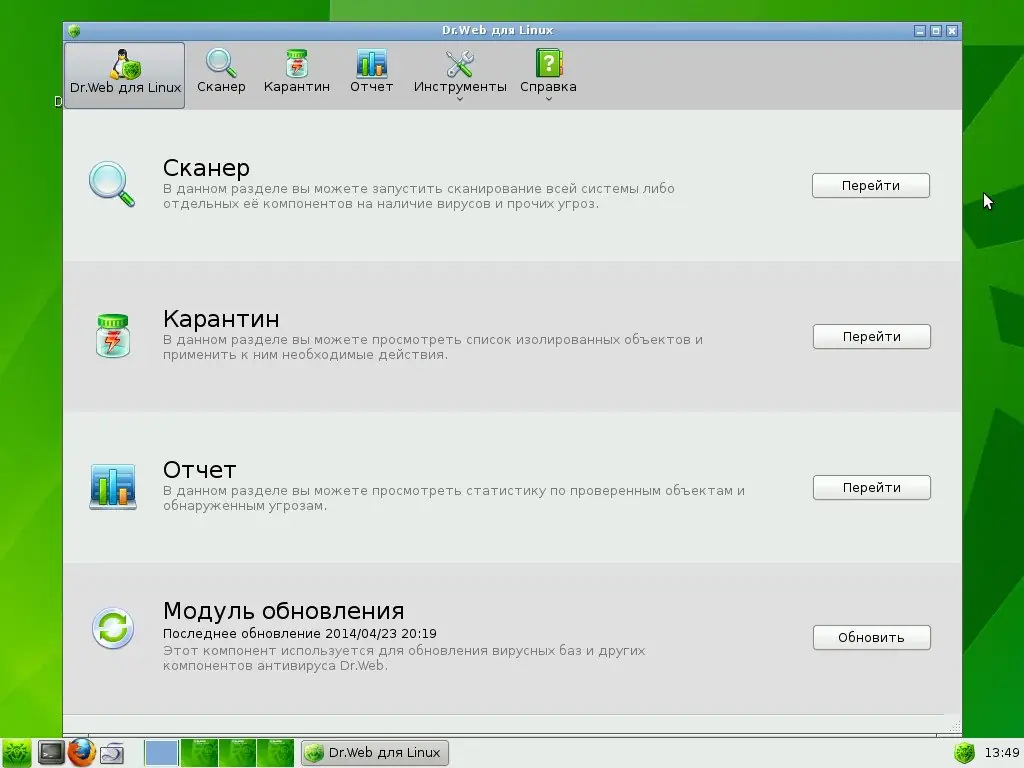
Task: Click the Последнее обновление 2014/04/23 20:19 text
Action: (300, 633)
